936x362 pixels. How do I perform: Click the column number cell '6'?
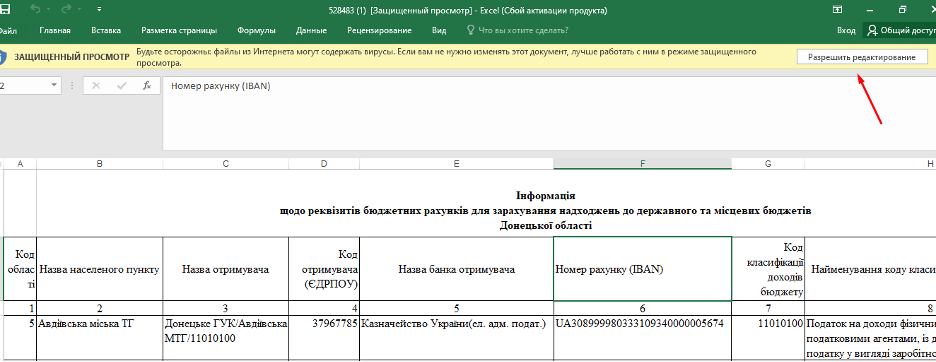tap(642, 309)
